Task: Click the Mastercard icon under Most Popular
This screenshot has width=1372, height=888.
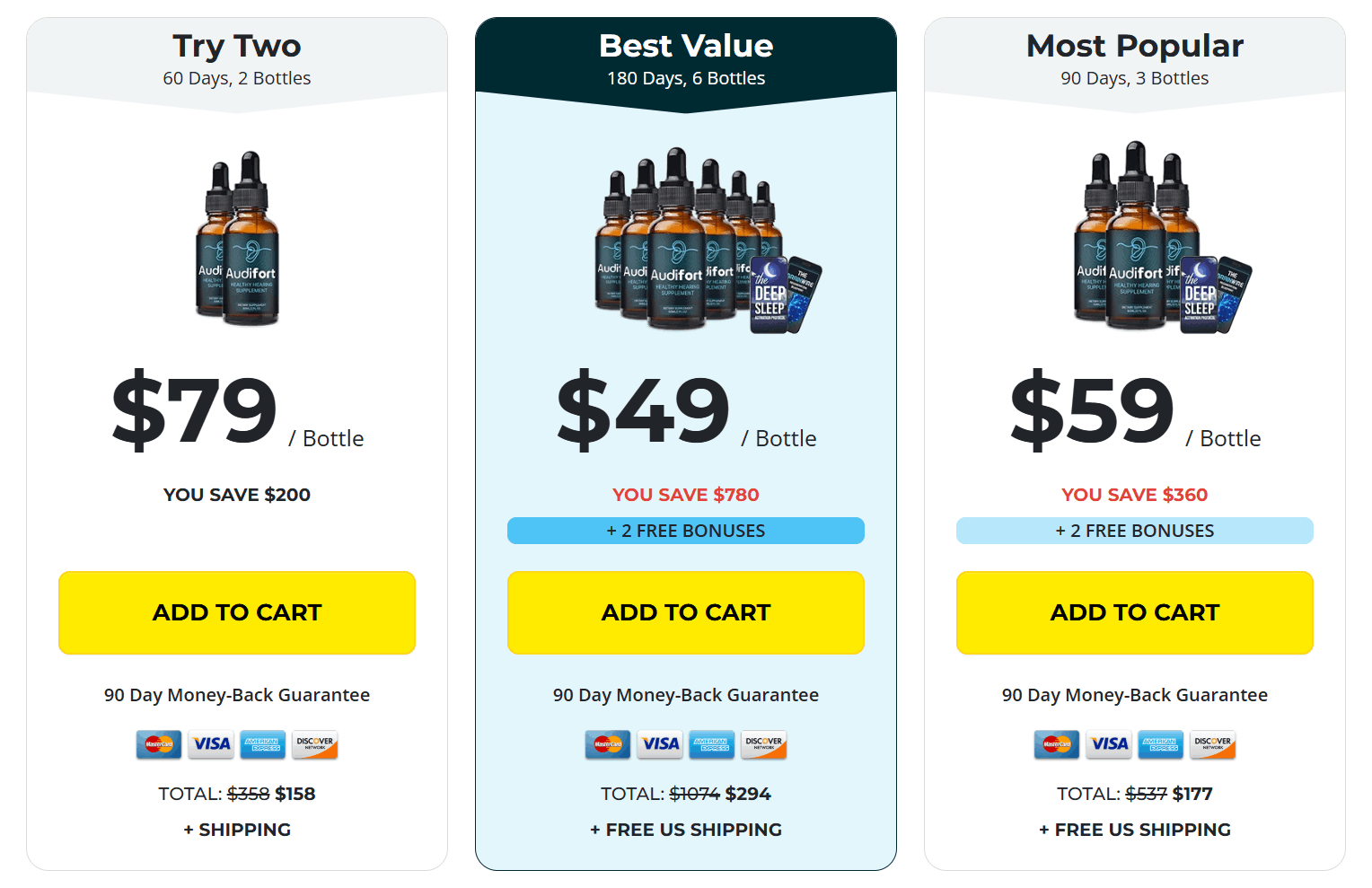Action: click(1056, 744)
